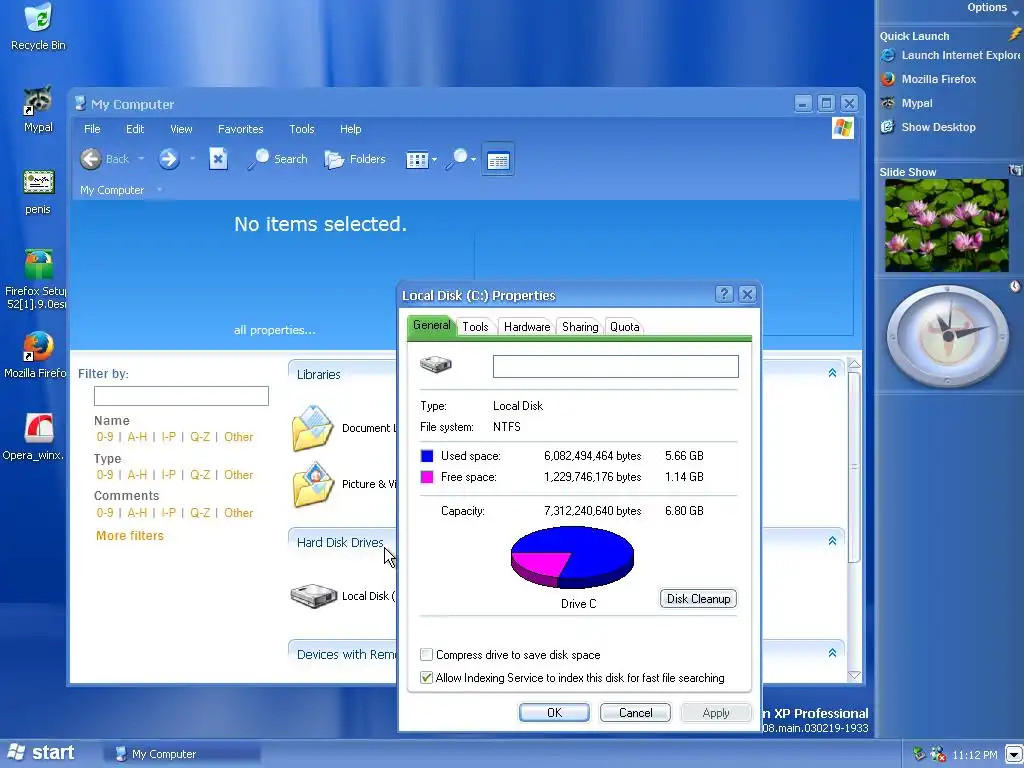This screenshot has height=768, width=1024.
Task: Open the Back button history dropdown arrow
Action: click(141, 159)
